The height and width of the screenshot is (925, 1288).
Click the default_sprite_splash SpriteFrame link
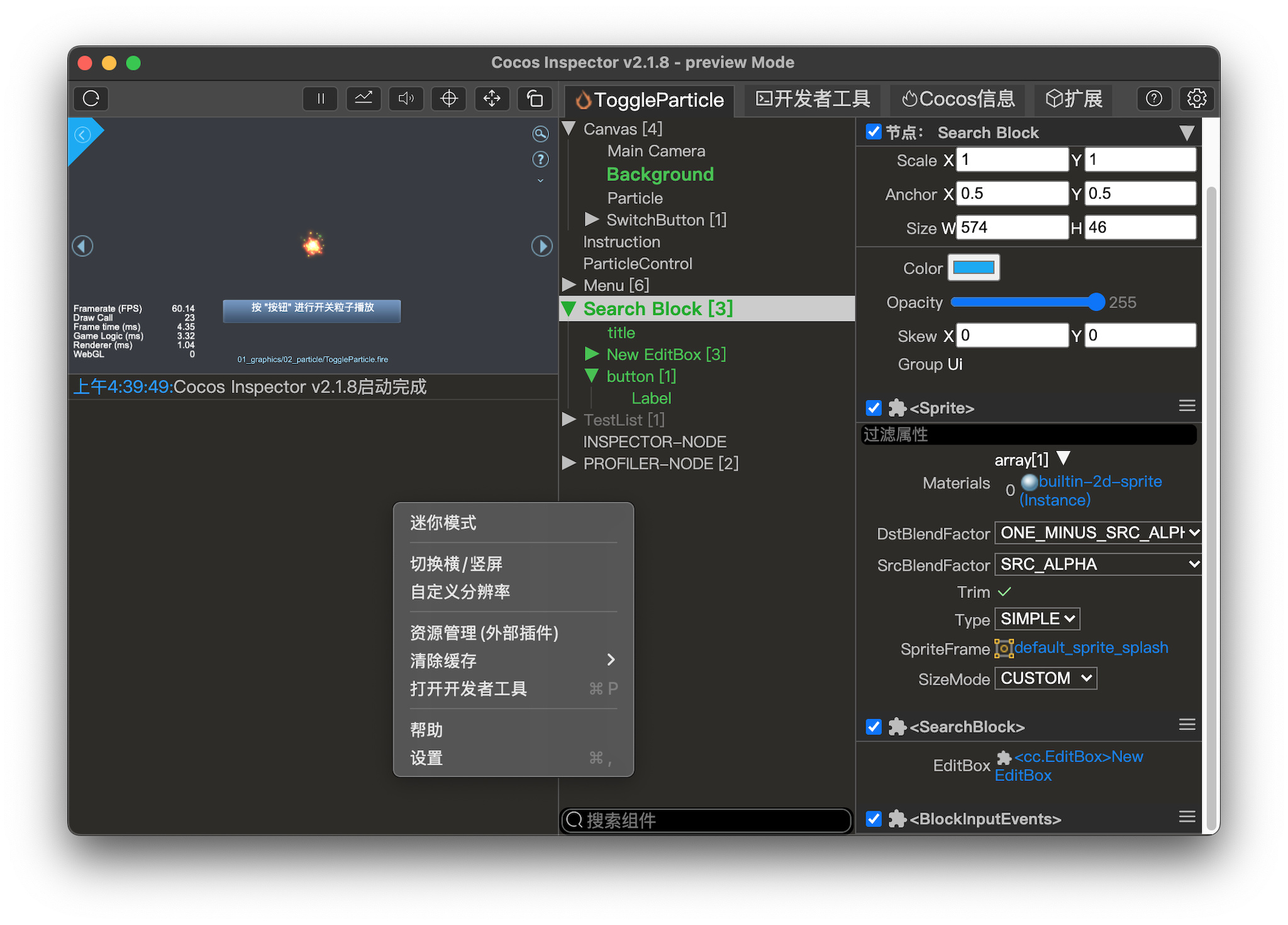pyautogui.click(x=1091, y=648)
